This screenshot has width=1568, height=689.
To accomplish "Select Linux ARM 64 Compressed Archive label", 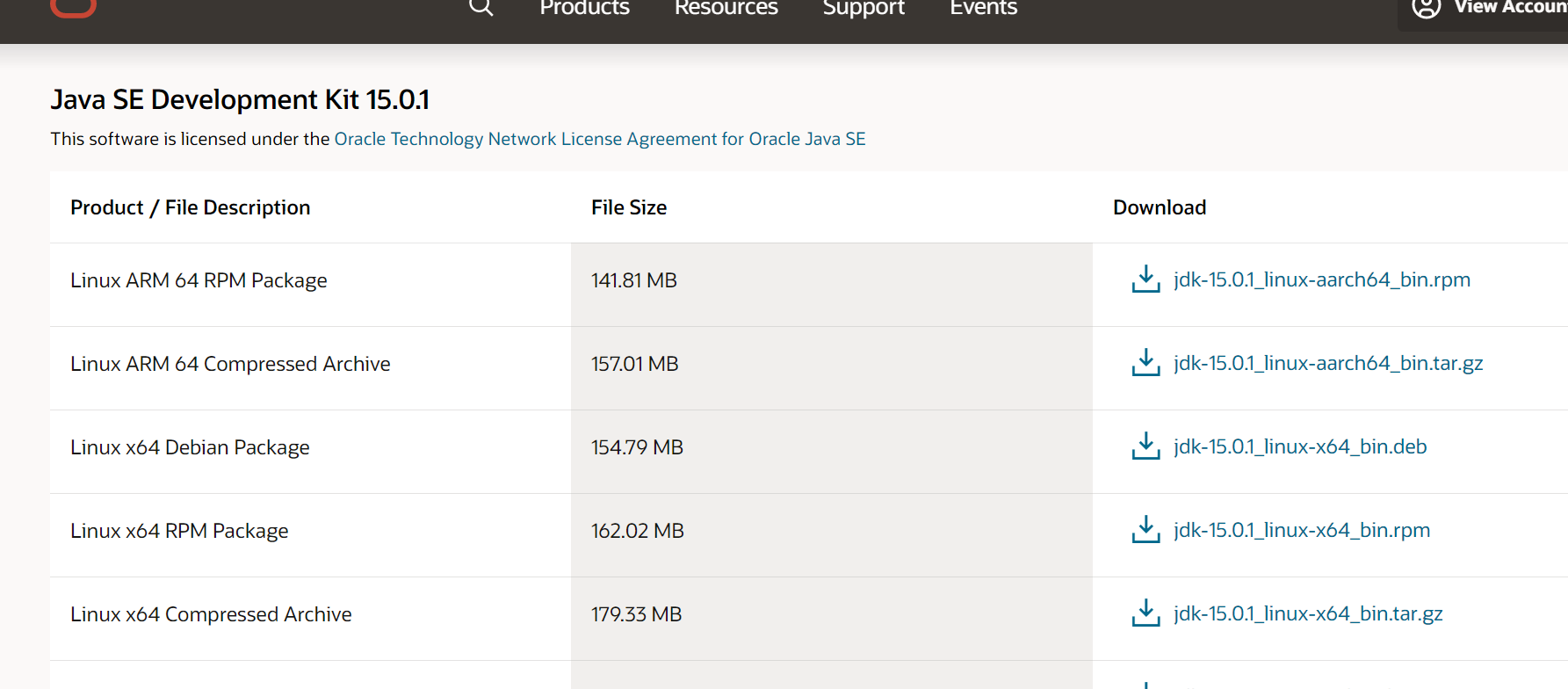I will click(230, 364).
